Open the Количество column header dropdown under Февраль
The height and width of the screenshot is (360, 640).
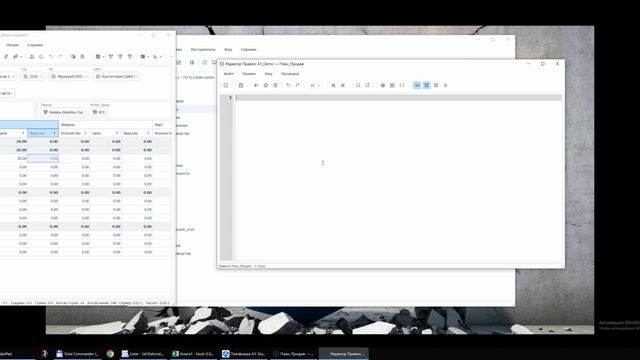tap(85, 133)
